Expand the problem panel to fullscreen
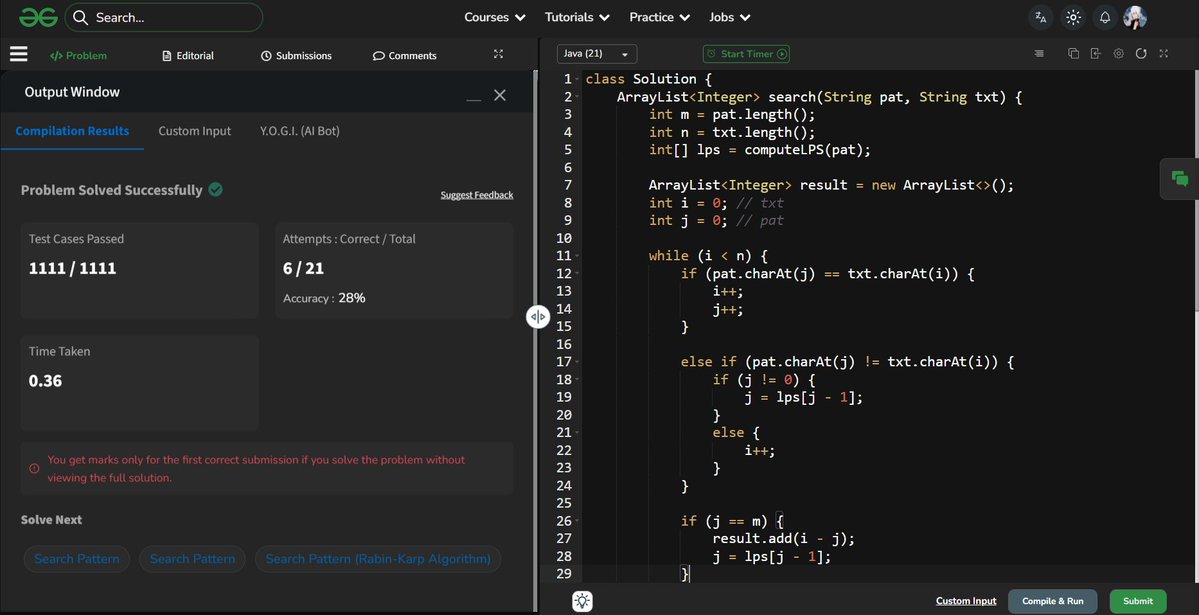The height and width of the screenshot is (615, 1199). point(499,54)
